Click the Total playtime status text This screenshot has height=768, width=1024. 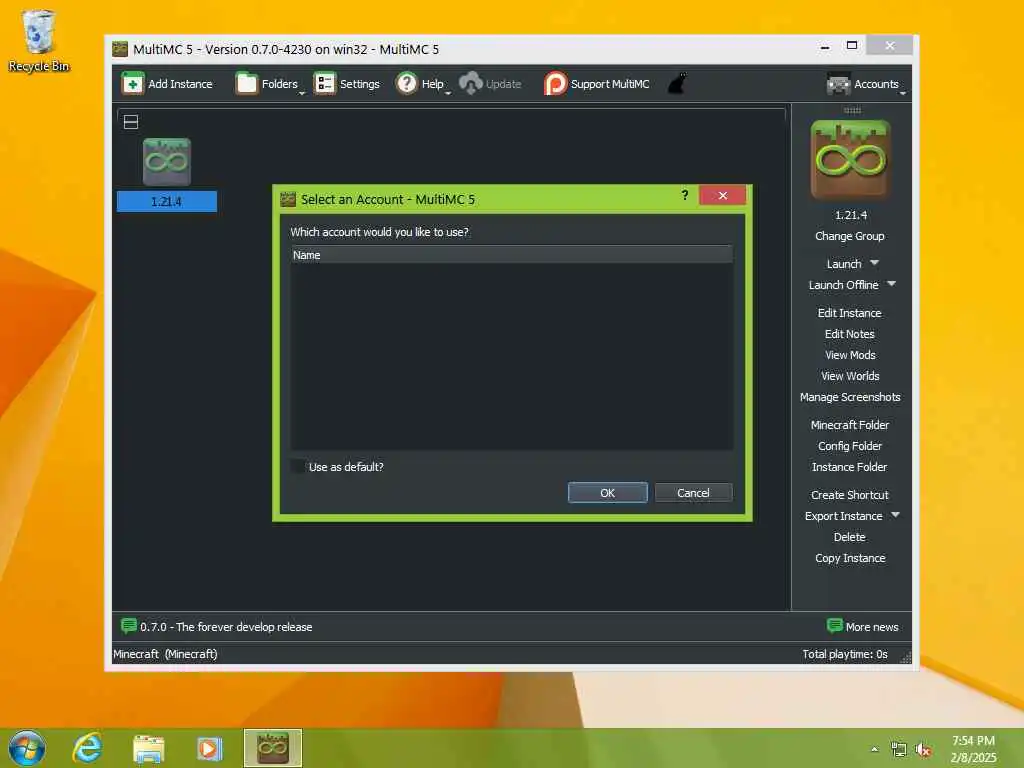tap(844, 654)
